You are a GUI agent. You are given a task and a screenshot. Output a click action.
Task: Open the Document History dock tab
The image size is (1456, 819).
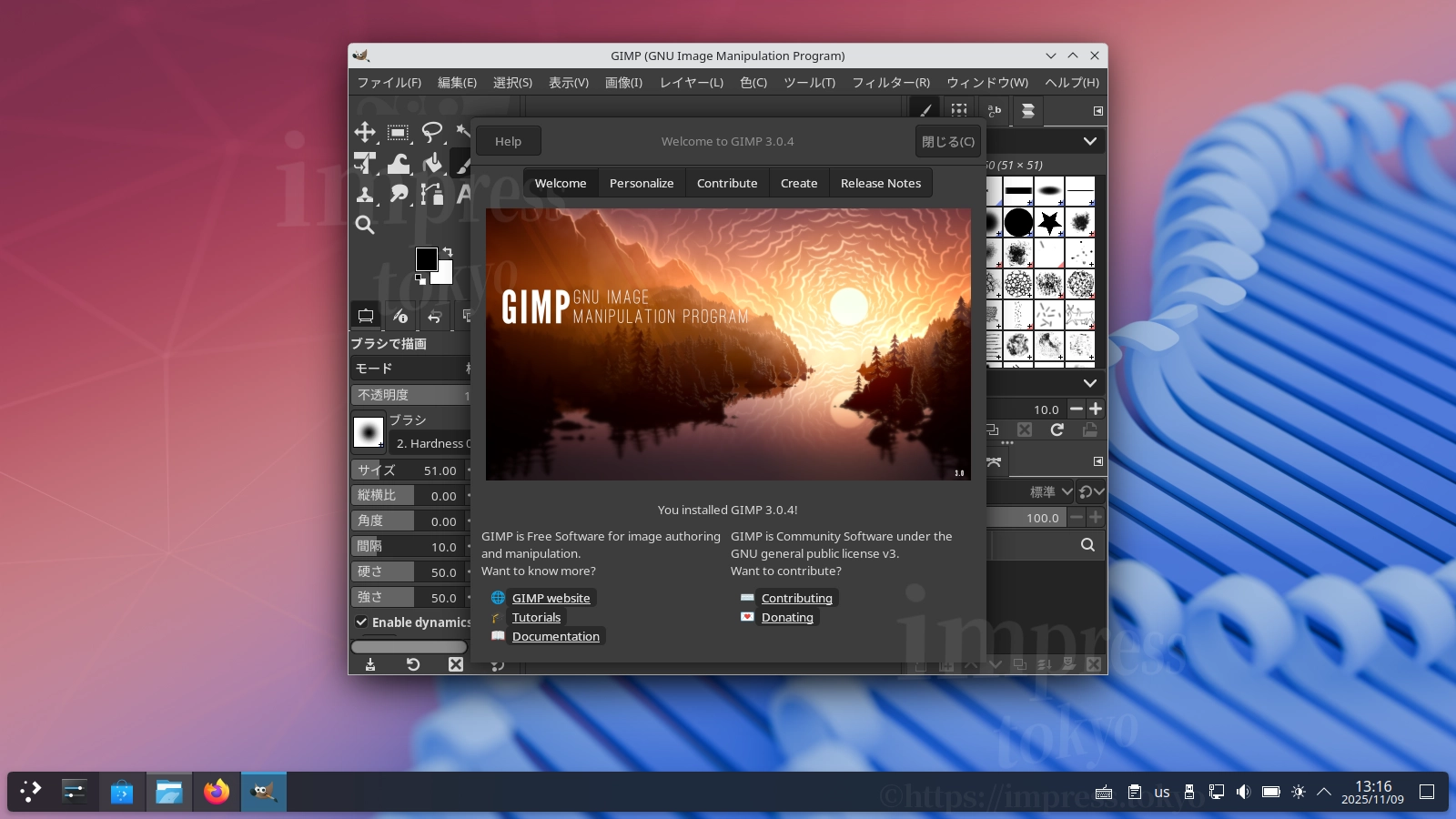coord(1027,110)
